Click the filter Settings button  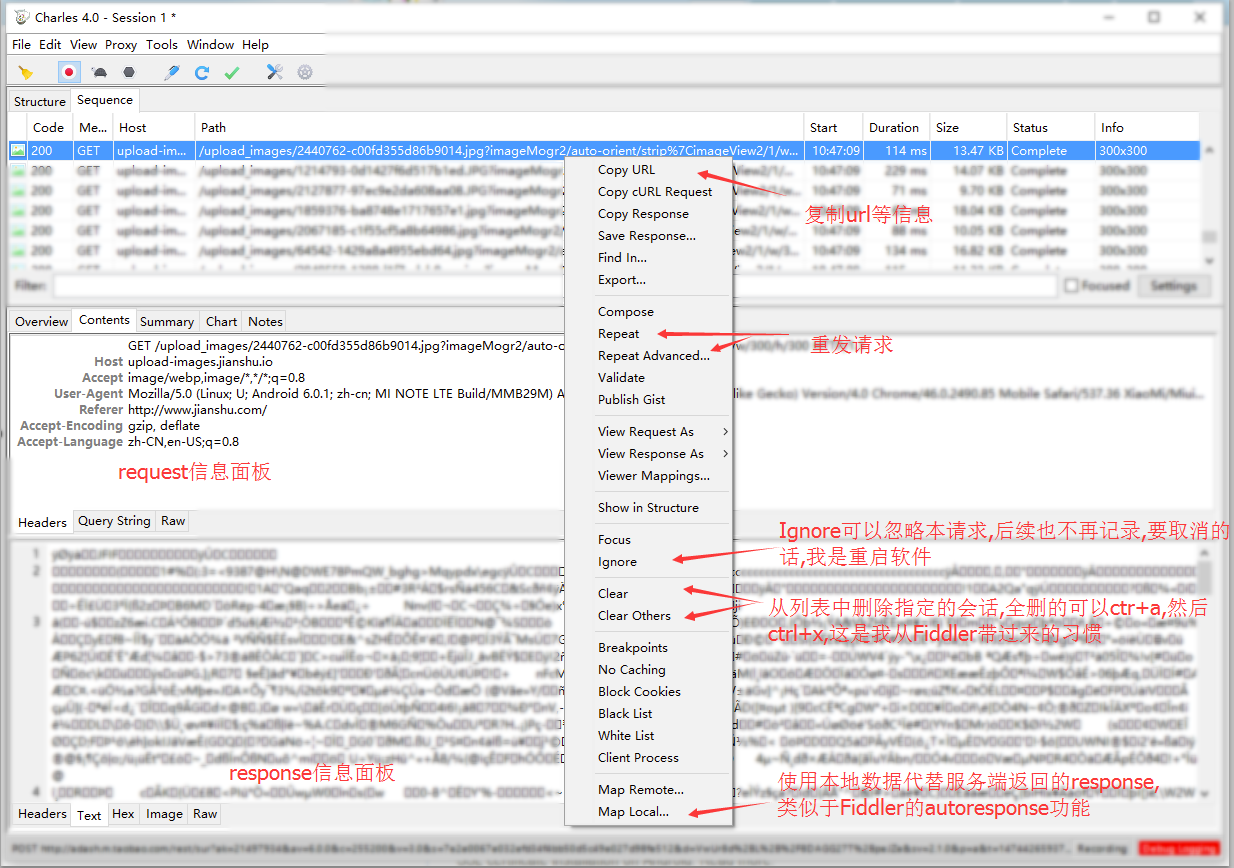click(1173, 286)
